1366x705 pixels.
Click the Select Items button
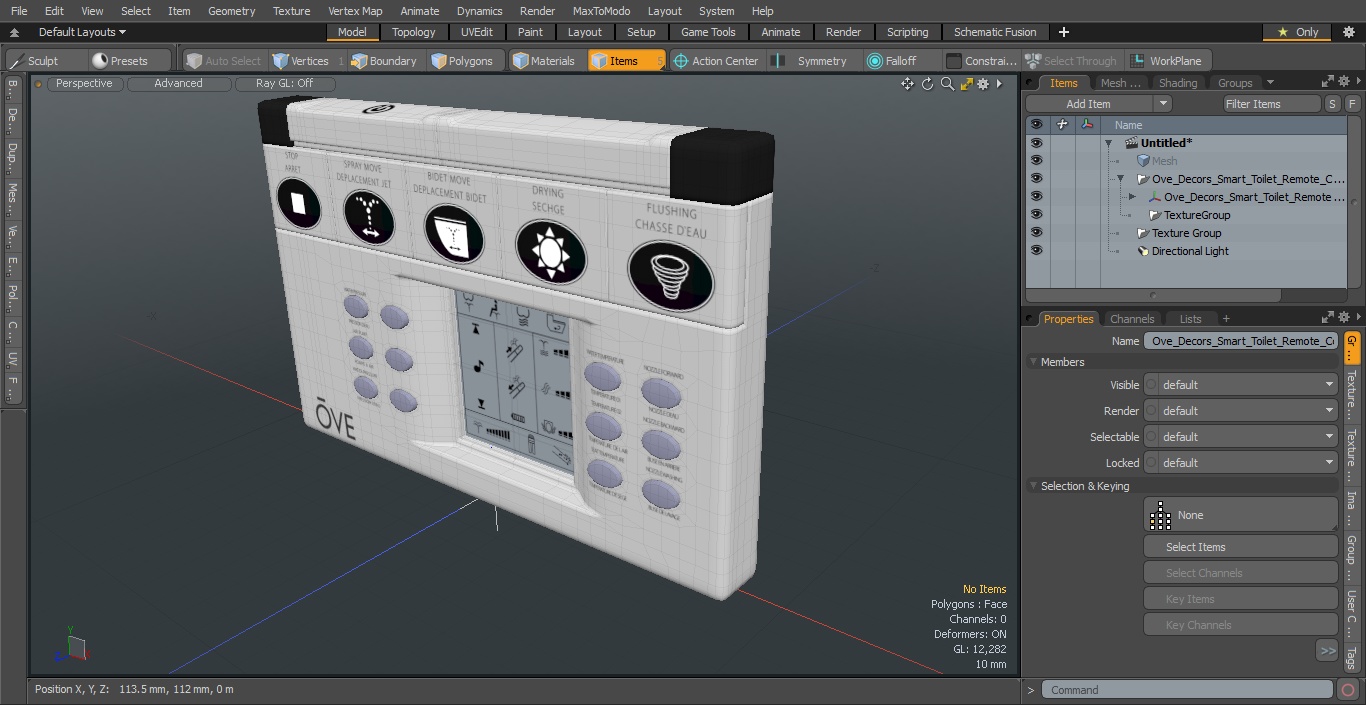pyautogui.click(x=1240, y=547)
